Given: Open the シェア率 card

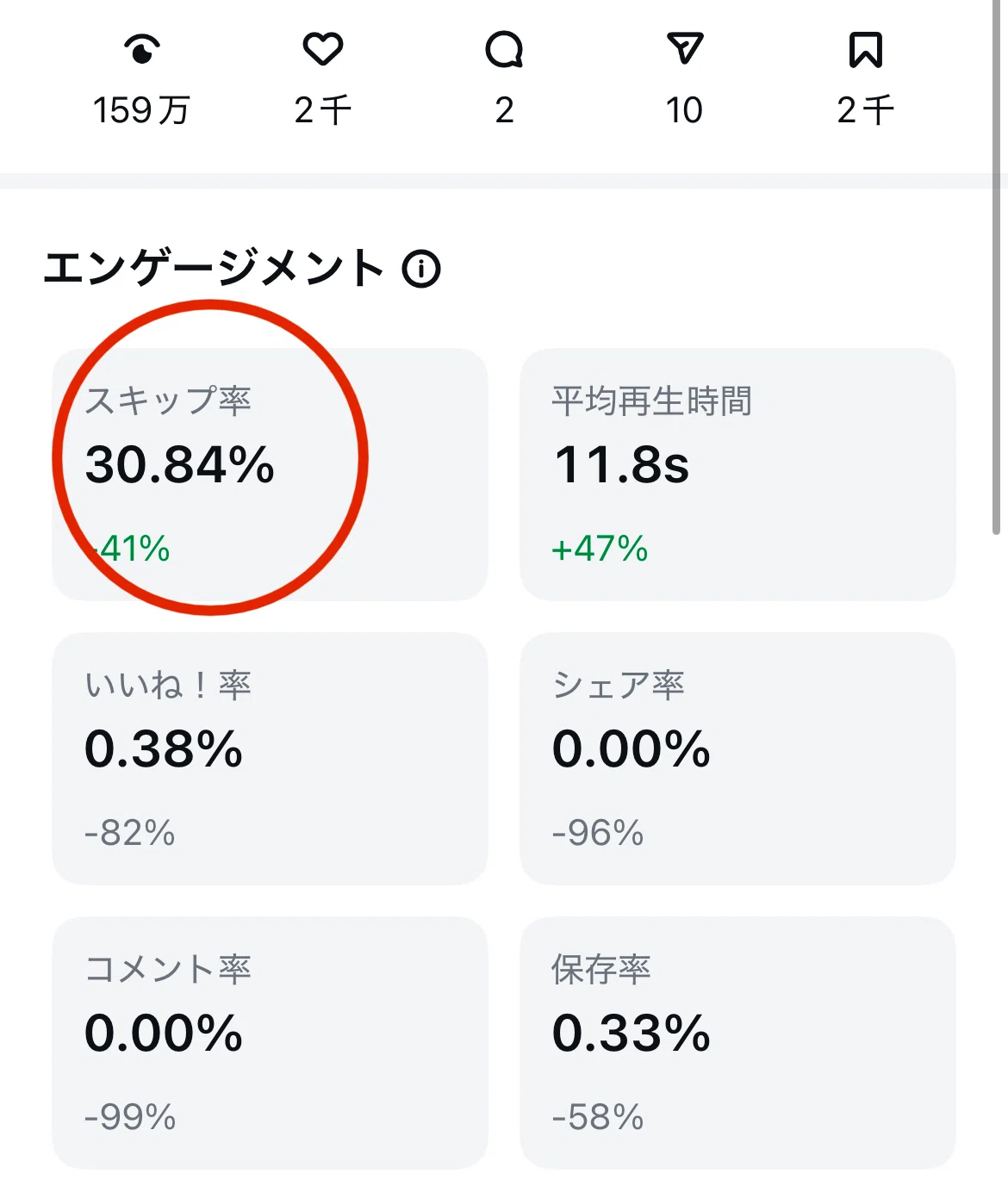Looking at the screenshot, I should (x=737, y=759).
